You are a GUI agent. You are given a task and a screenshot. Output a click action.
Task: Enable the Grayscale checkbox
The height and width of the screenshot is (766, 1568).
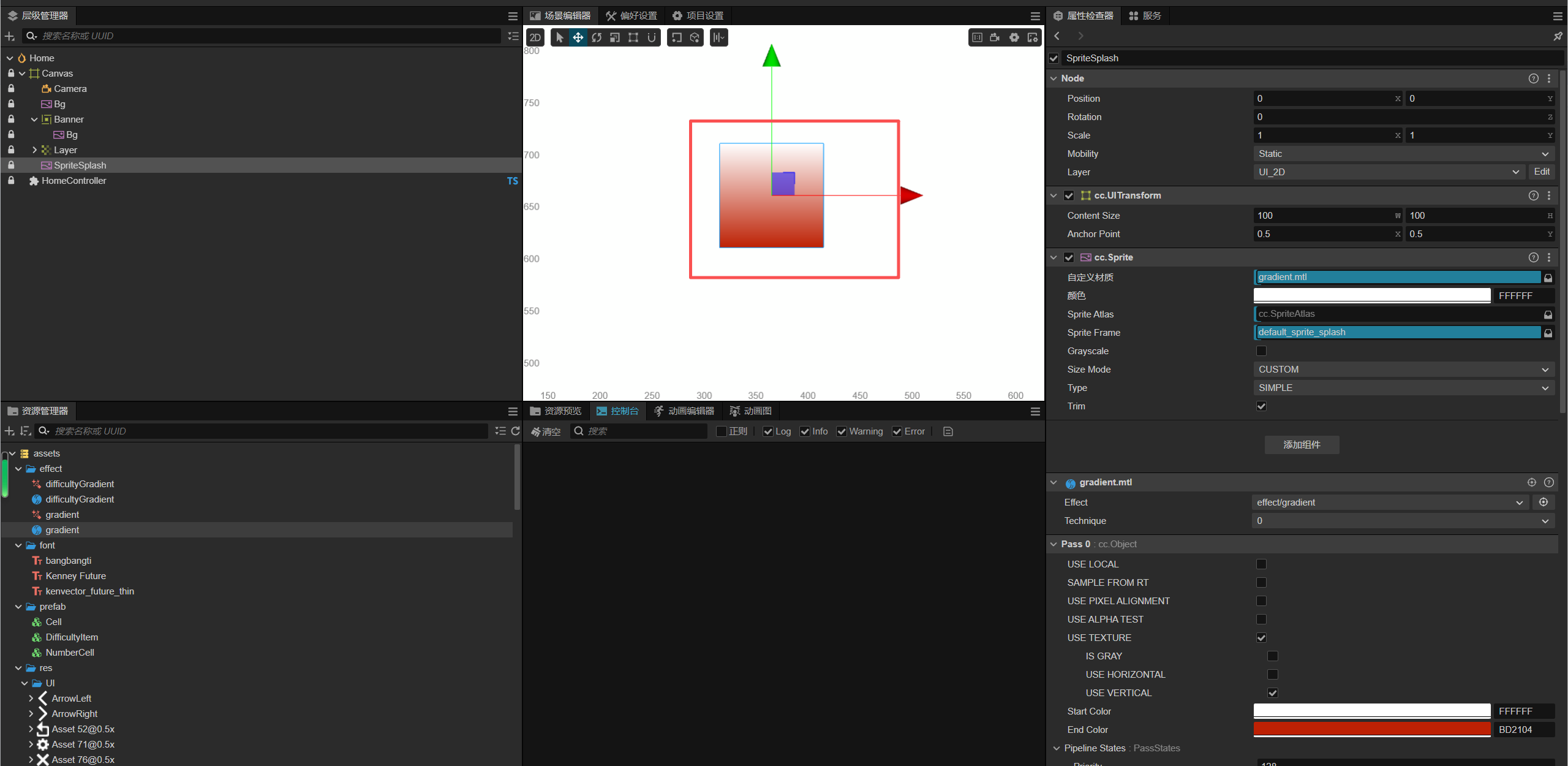point(1261,351)
